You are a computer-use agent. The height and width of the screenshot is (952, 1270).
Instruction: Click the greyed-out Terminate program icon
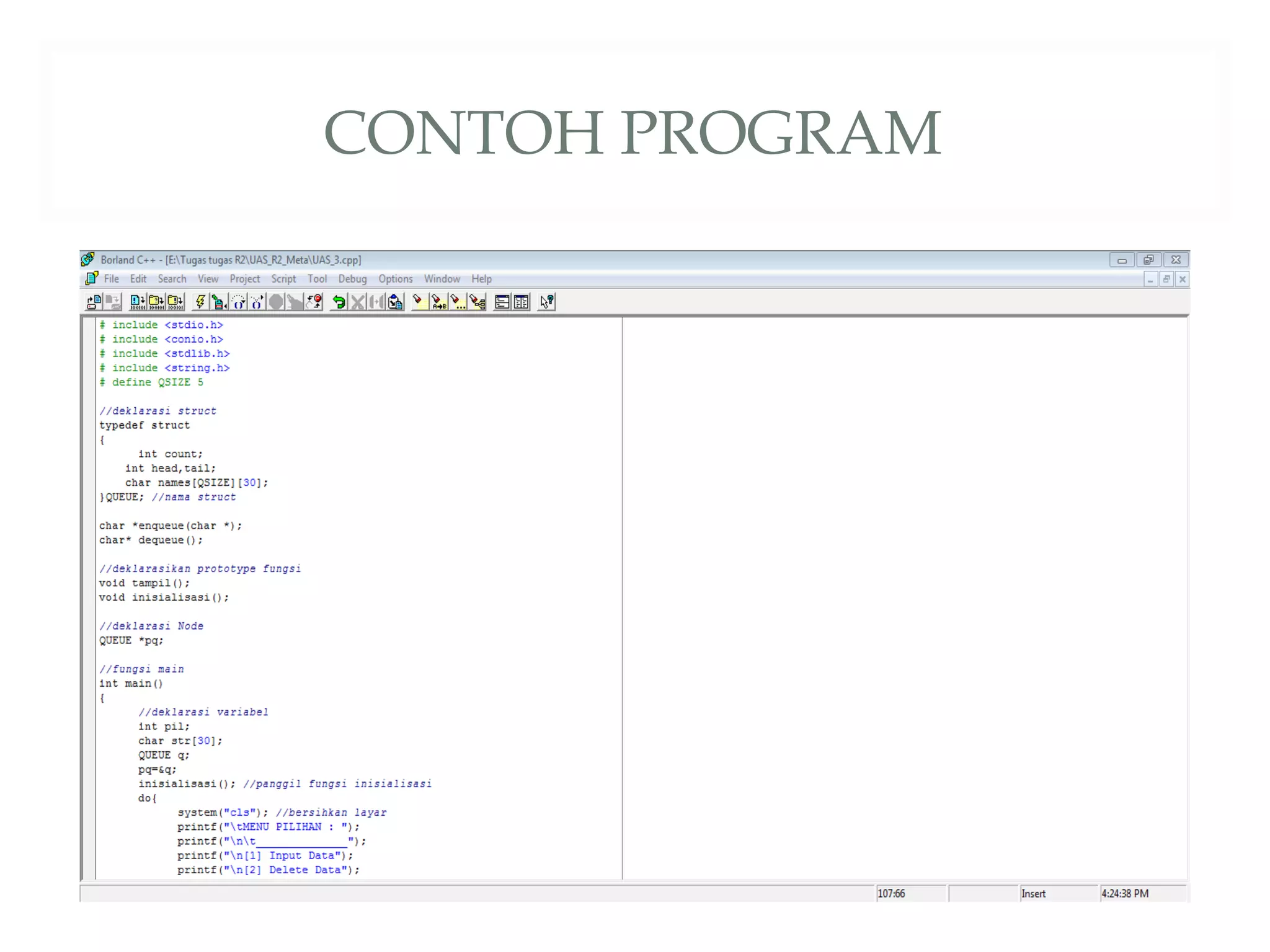295,302
